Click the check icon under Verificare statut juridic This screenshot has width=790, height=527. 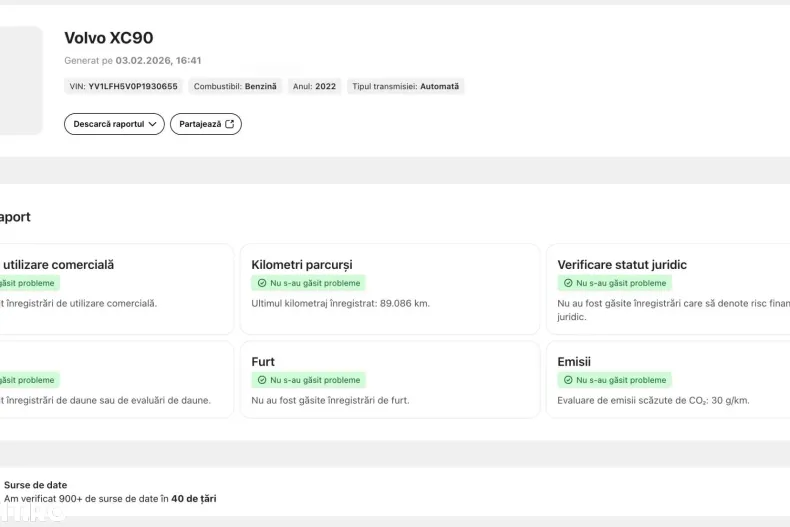tap(568, 283)
